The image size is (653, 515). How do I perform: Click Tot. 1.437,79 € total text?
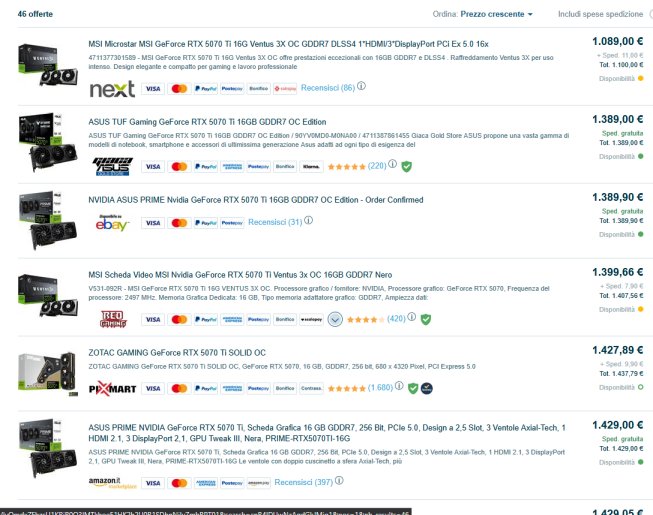click(621, 373)
